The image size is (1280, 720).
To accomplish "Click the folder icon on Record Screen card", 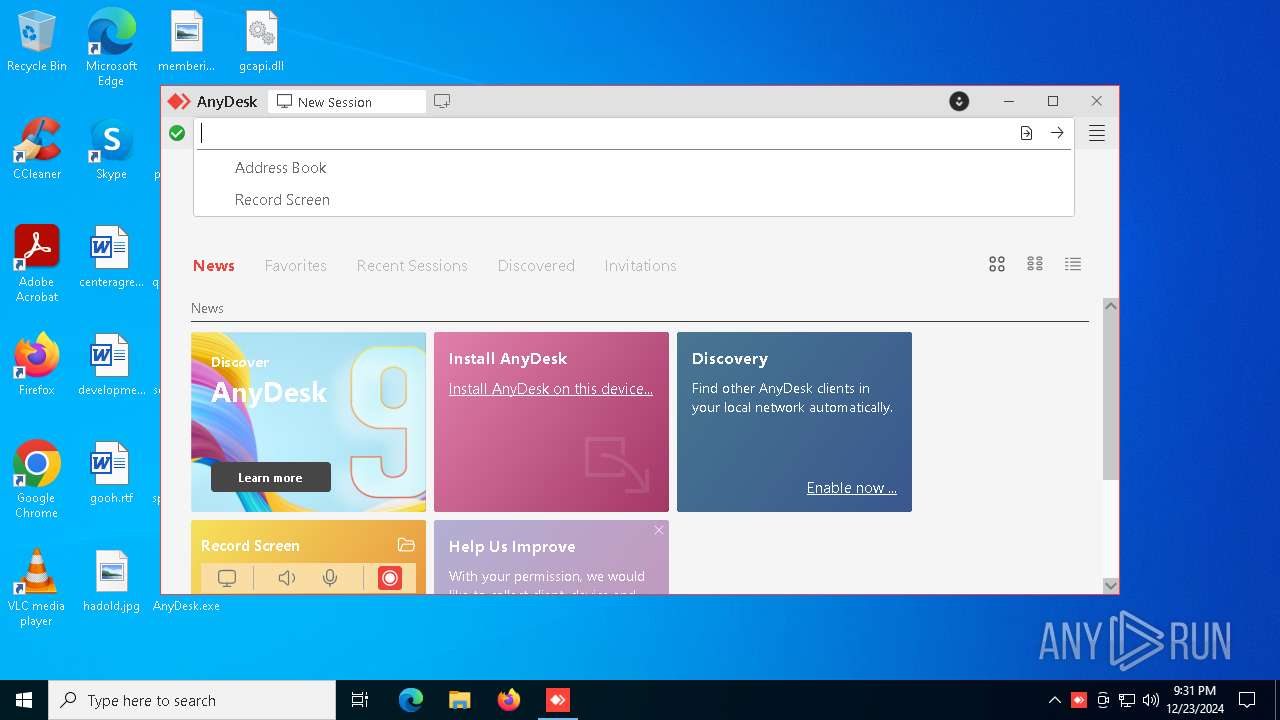I will point(406,545).
